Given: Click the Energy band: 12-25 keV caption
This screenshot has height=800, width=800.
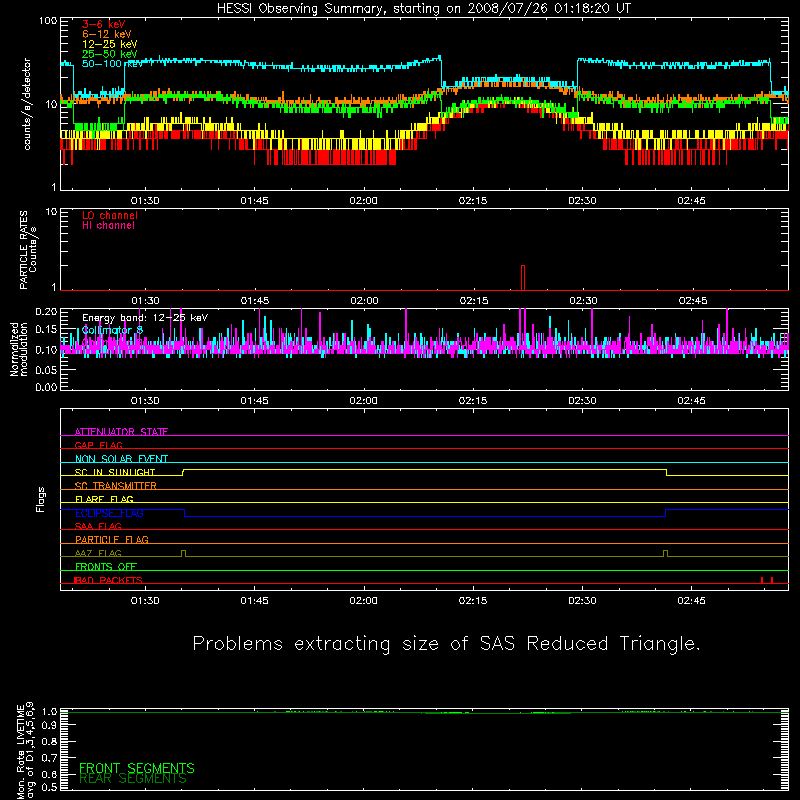Looking at the screenshot, I should pyautogui.click(x=145, y=318).
